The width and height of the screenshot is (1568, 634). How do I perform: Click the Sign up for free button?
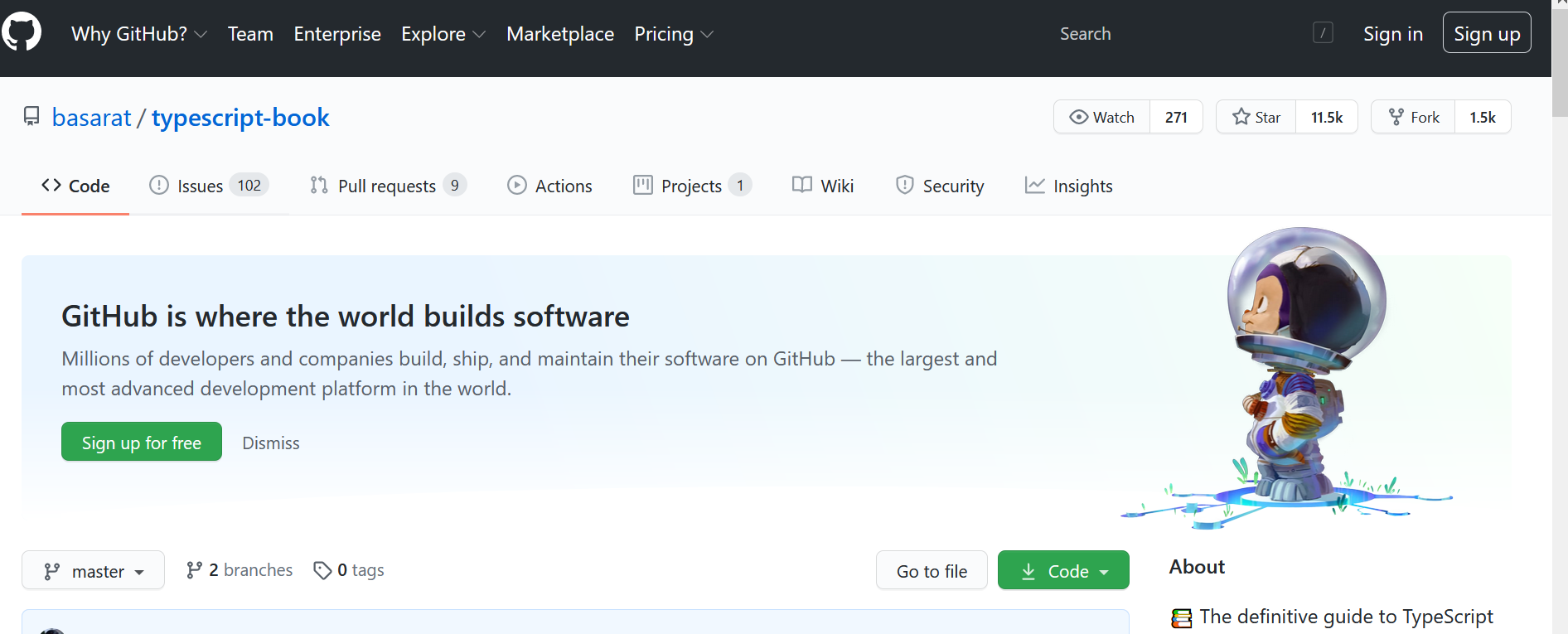(x=142, y=443)
